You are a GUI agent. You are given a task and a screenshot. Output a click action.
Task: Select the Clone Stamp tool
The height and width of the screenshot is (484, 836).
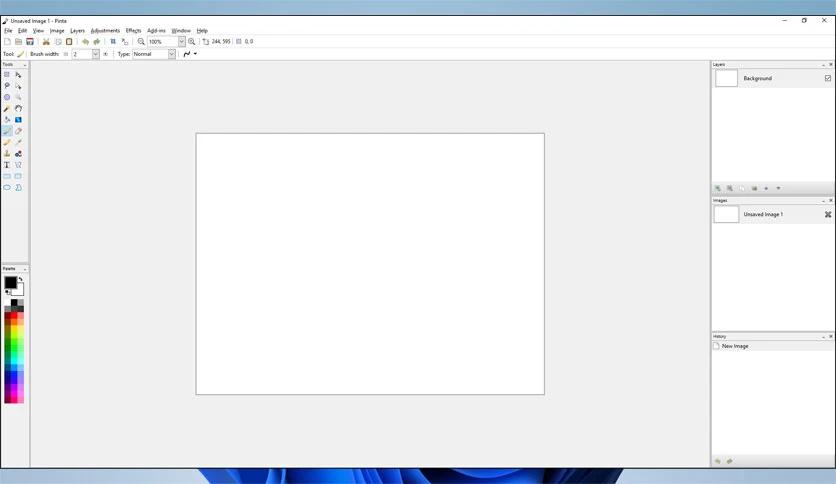click(x=7, y=154)
